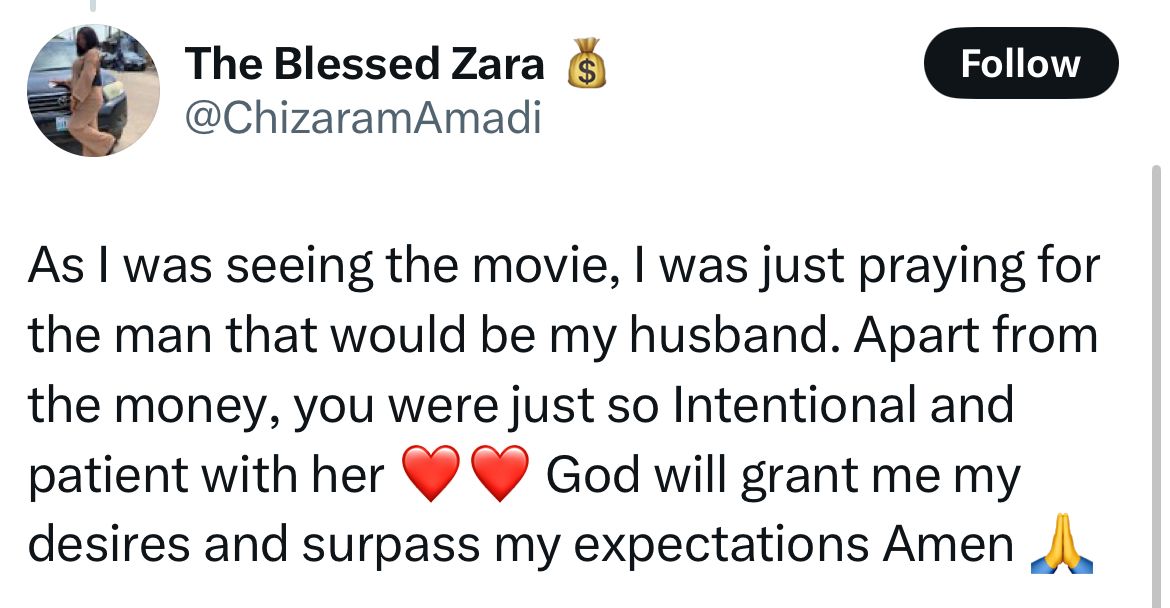This screenshot has width=1170, height=608.
Task: Click the phrase Apart from in the tweet
Action: [976, 336]
